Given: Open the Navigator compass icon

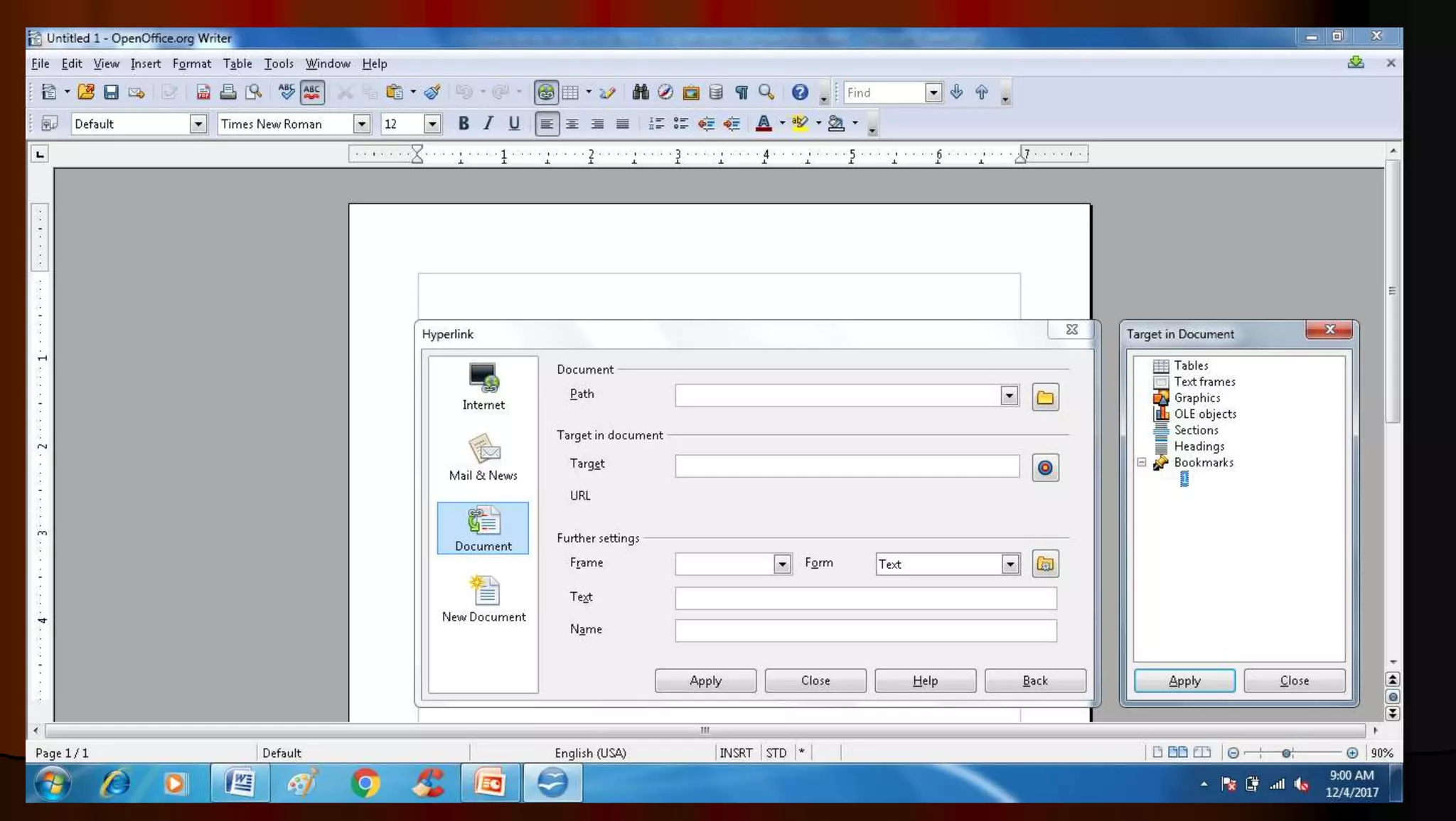Looking at the screenshot, I should (665, 92).
